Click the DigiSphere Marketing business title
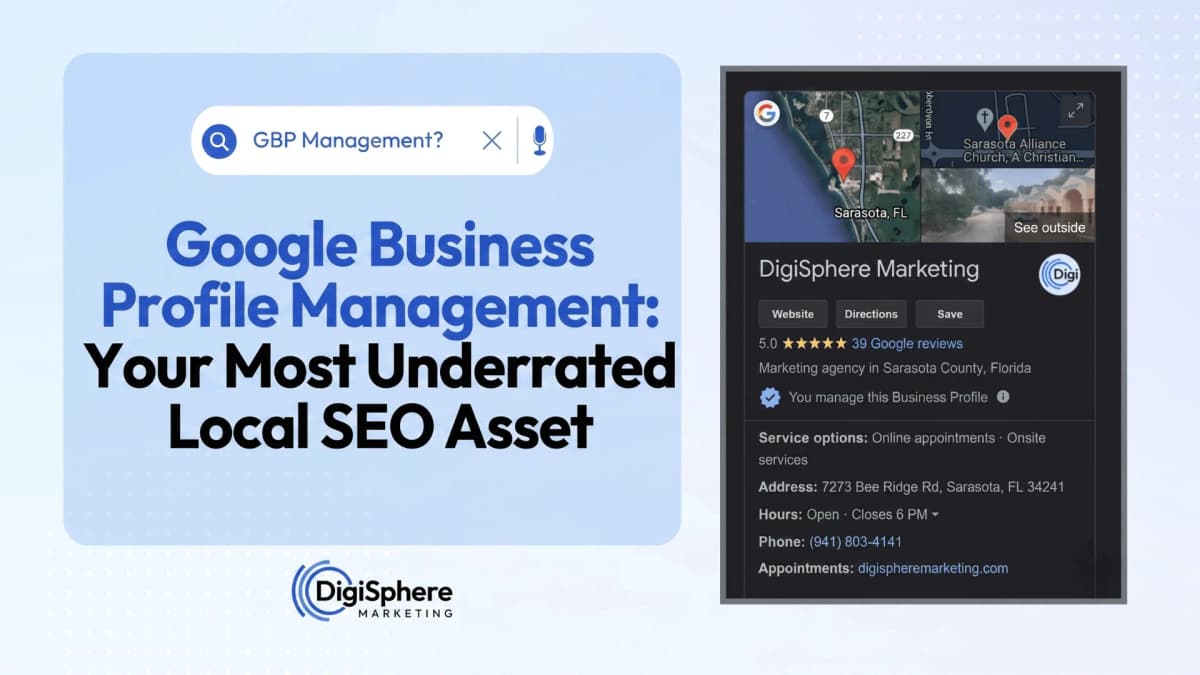 [x=869, y=269]
